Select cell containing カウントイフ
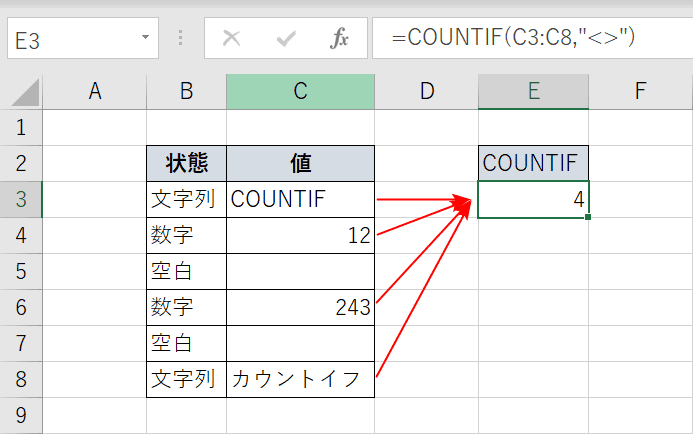693x434 pixels. [300, 380]
